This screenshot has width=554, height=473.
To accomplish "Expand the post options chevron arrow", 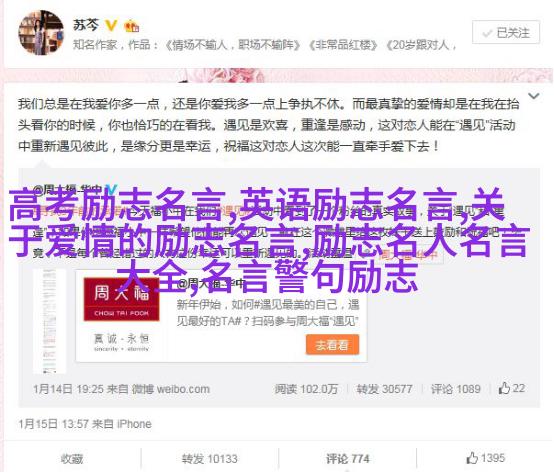I will coord(533,96).
